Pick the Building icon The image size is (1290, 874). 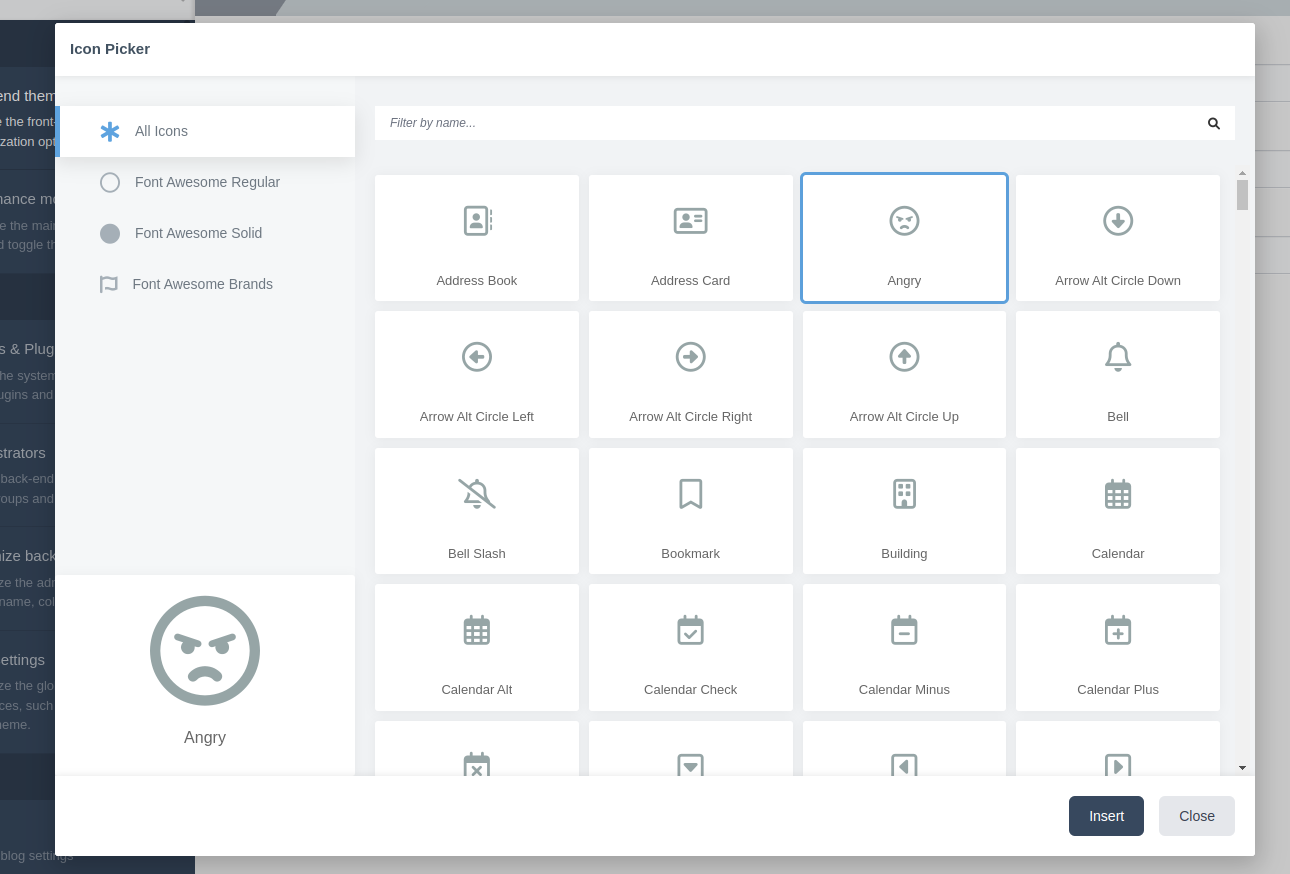pyautogui.click(x=904, y=511)
